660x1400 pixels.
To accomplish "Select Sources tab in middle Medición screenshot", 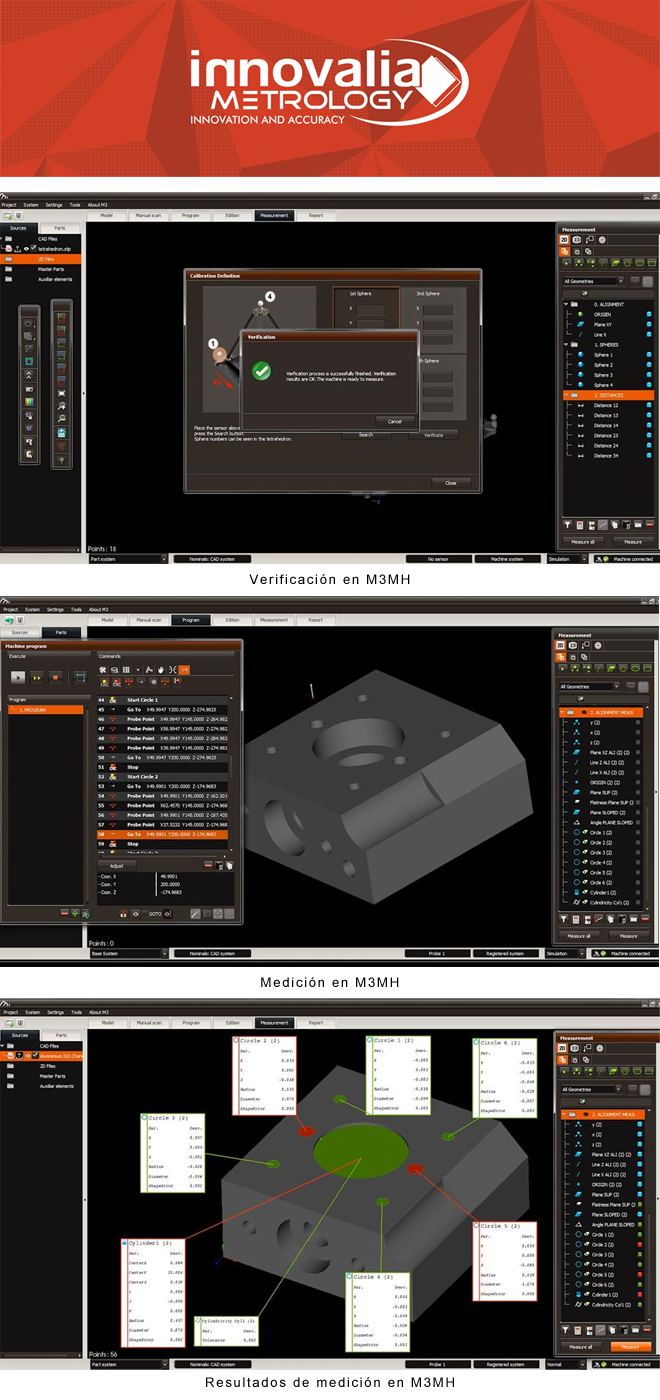I will (x=19, y=633).
